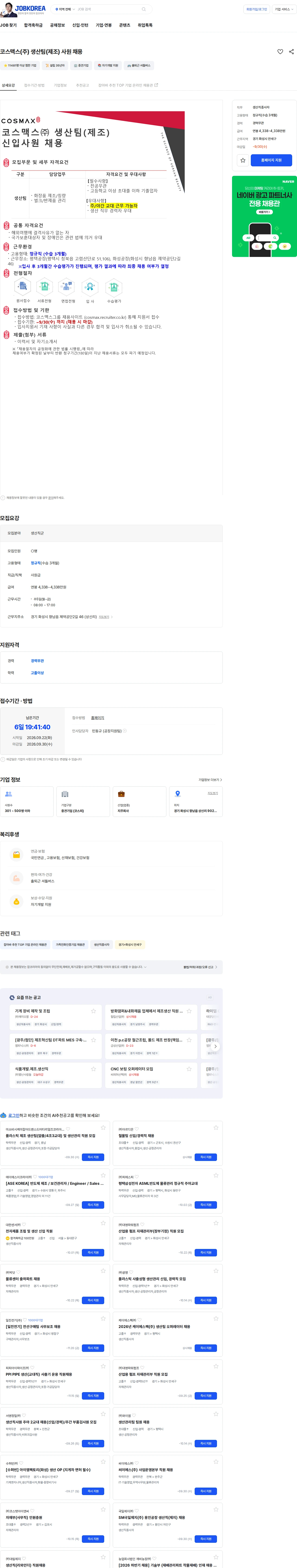Screen dimensions: 297x1568
Task: Switch to the 기업정보 tab
Action: tap(60, 85)
